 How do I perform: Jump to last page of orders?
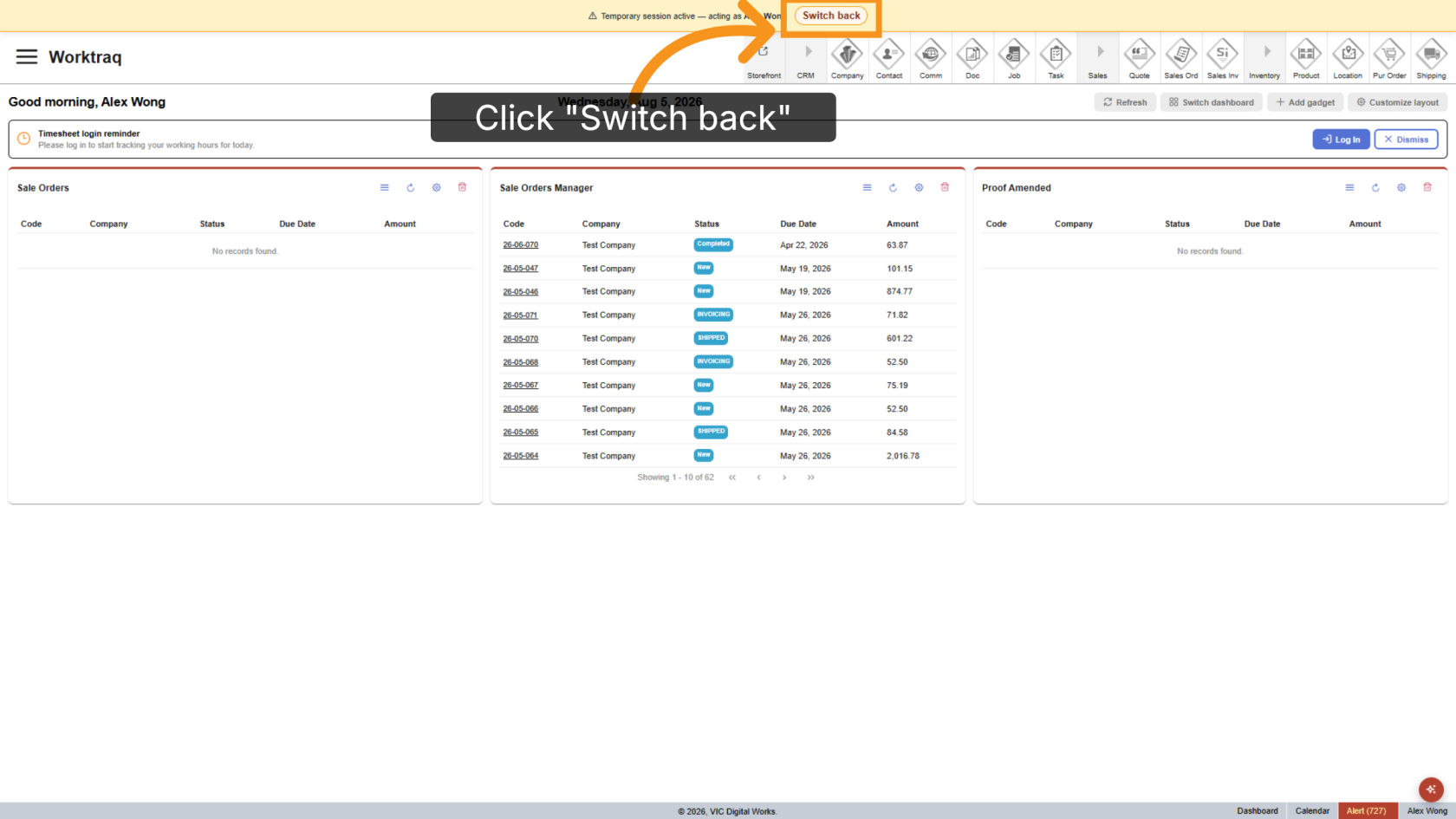tap(810, 478)
